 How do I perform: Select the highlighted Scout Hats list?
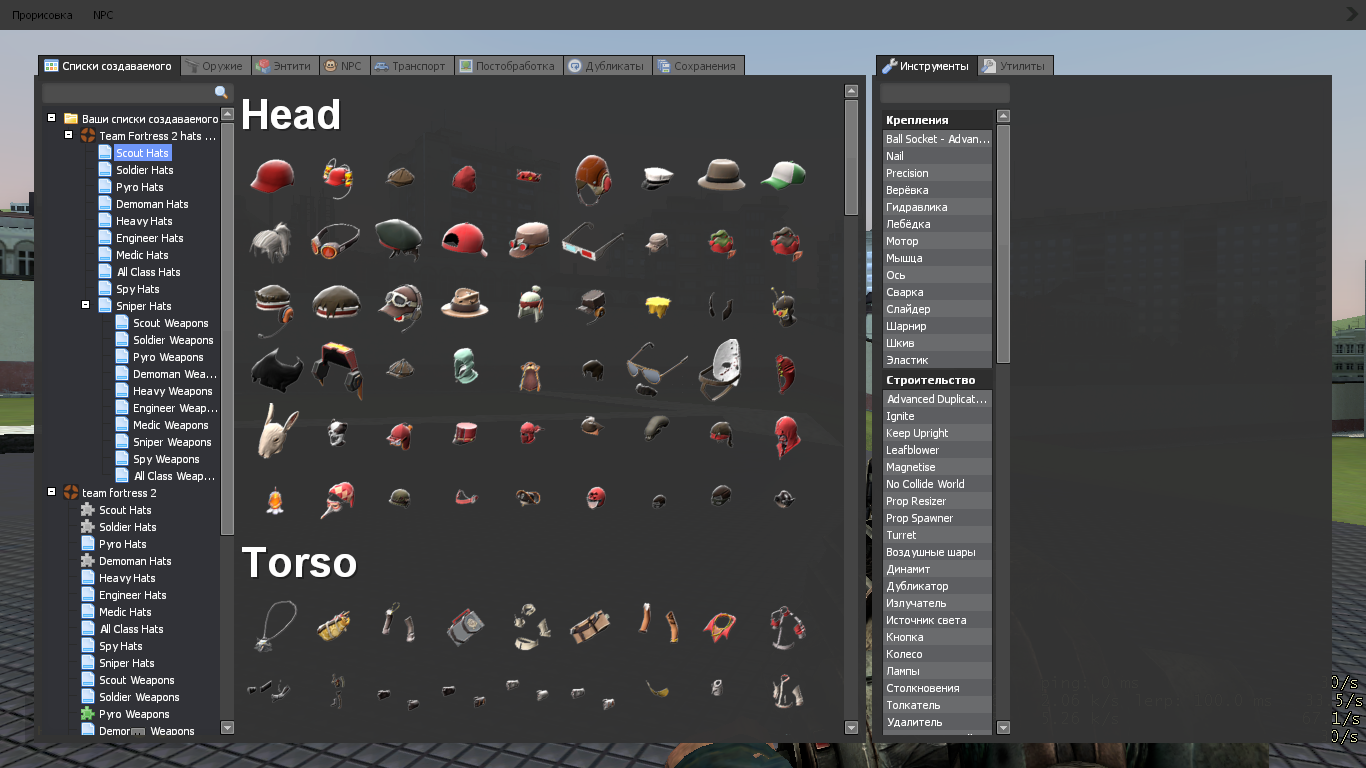click(x=142, y=153)
